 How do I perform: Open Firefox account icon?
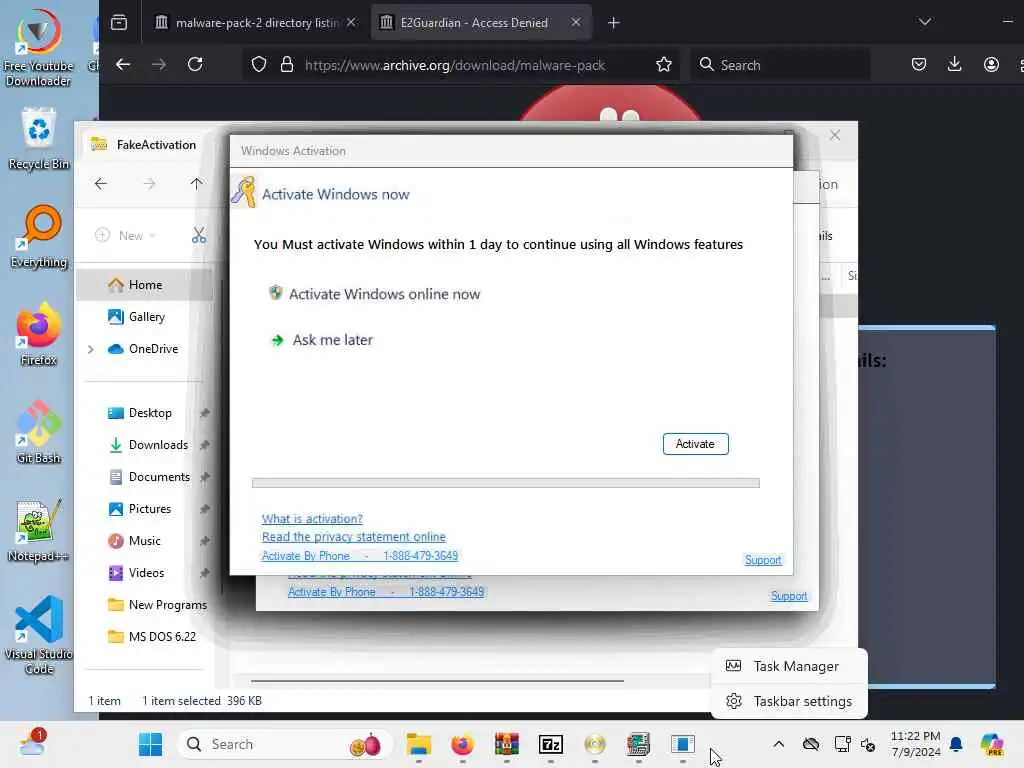coord(991,64)
